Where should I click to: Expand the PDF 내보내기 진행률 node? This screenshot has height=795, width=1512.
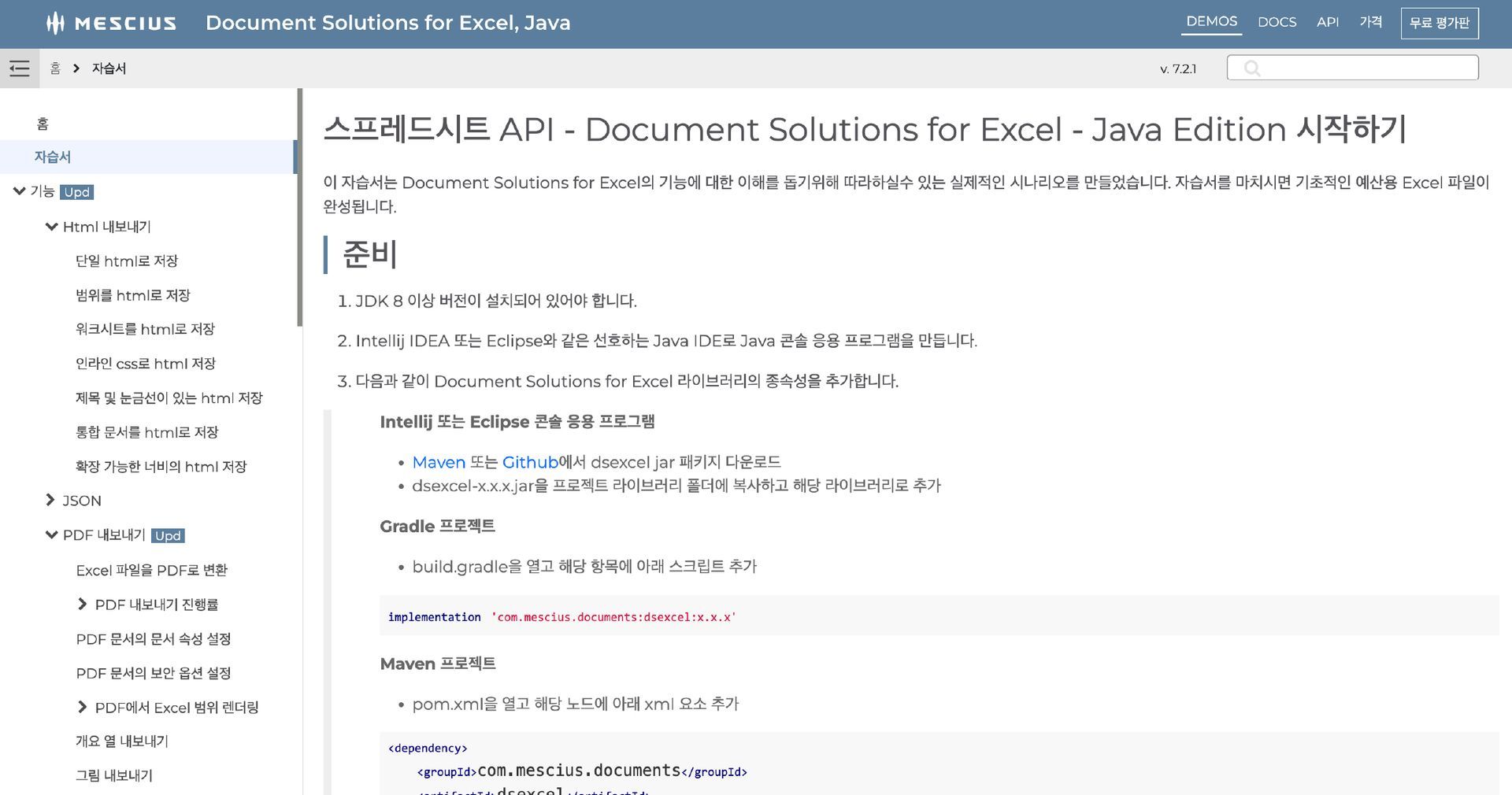click(x=83, y=604)
